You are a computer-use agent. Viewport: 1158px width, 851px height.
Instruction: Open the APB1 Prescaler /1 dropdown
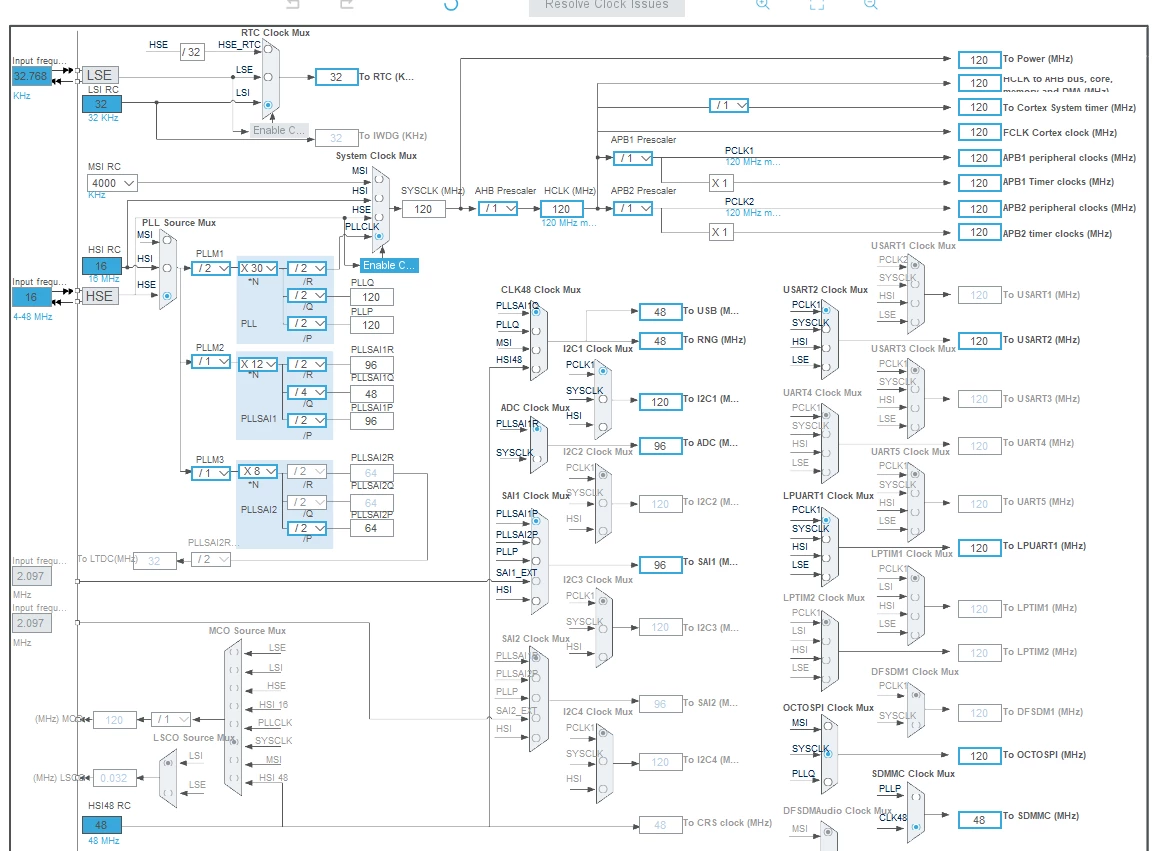633,158
